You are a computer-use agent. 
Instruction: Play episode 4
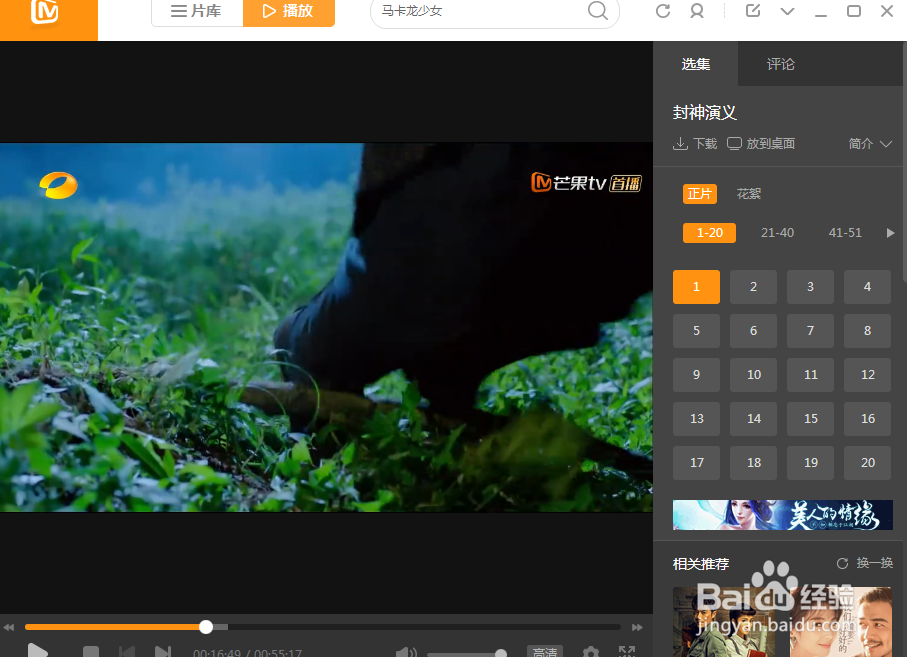(867, 287)
